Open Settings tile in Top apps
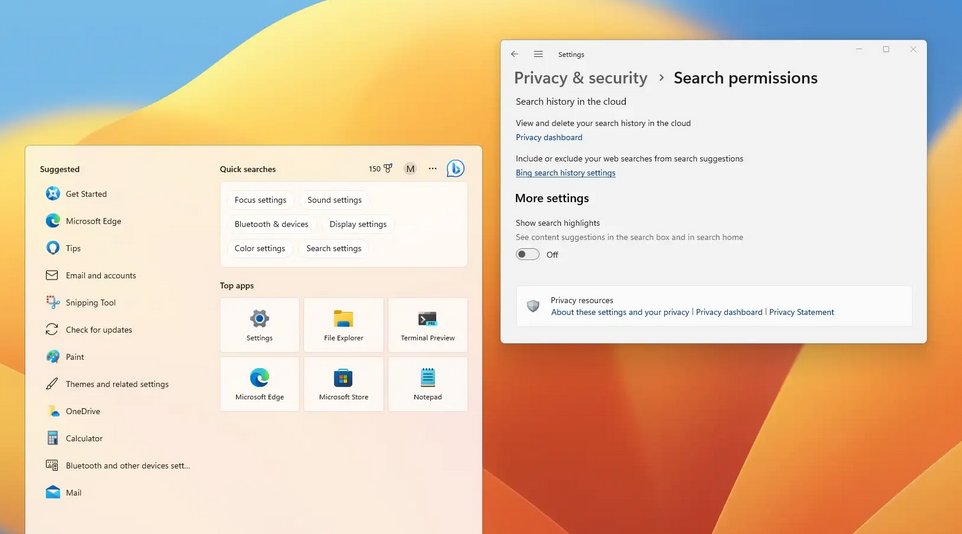This screenshot has width=962, height=534. click(260, 325)
